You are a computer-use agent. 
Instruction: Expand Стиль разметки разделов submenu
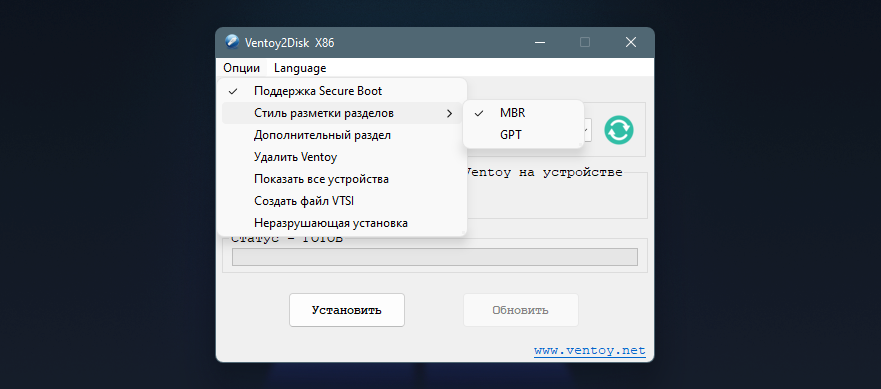tap(342, 114)
